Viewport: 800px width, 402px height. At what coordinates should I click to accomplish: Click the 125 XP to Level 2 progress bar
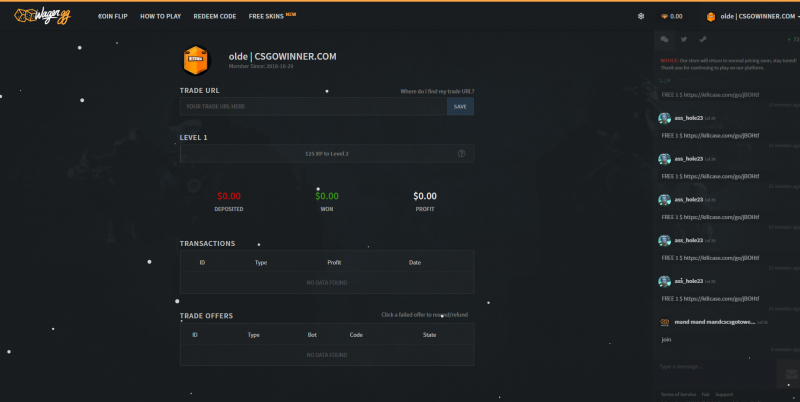[x=327, y=154]
